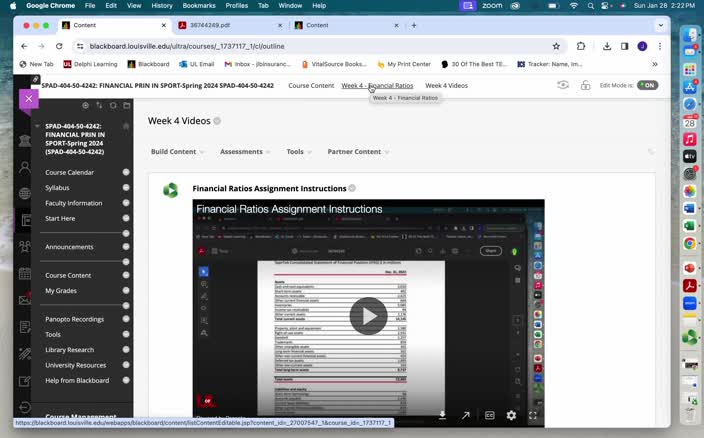Play the Financial Ratios Assignment video
704x438 pixels.
368,316
